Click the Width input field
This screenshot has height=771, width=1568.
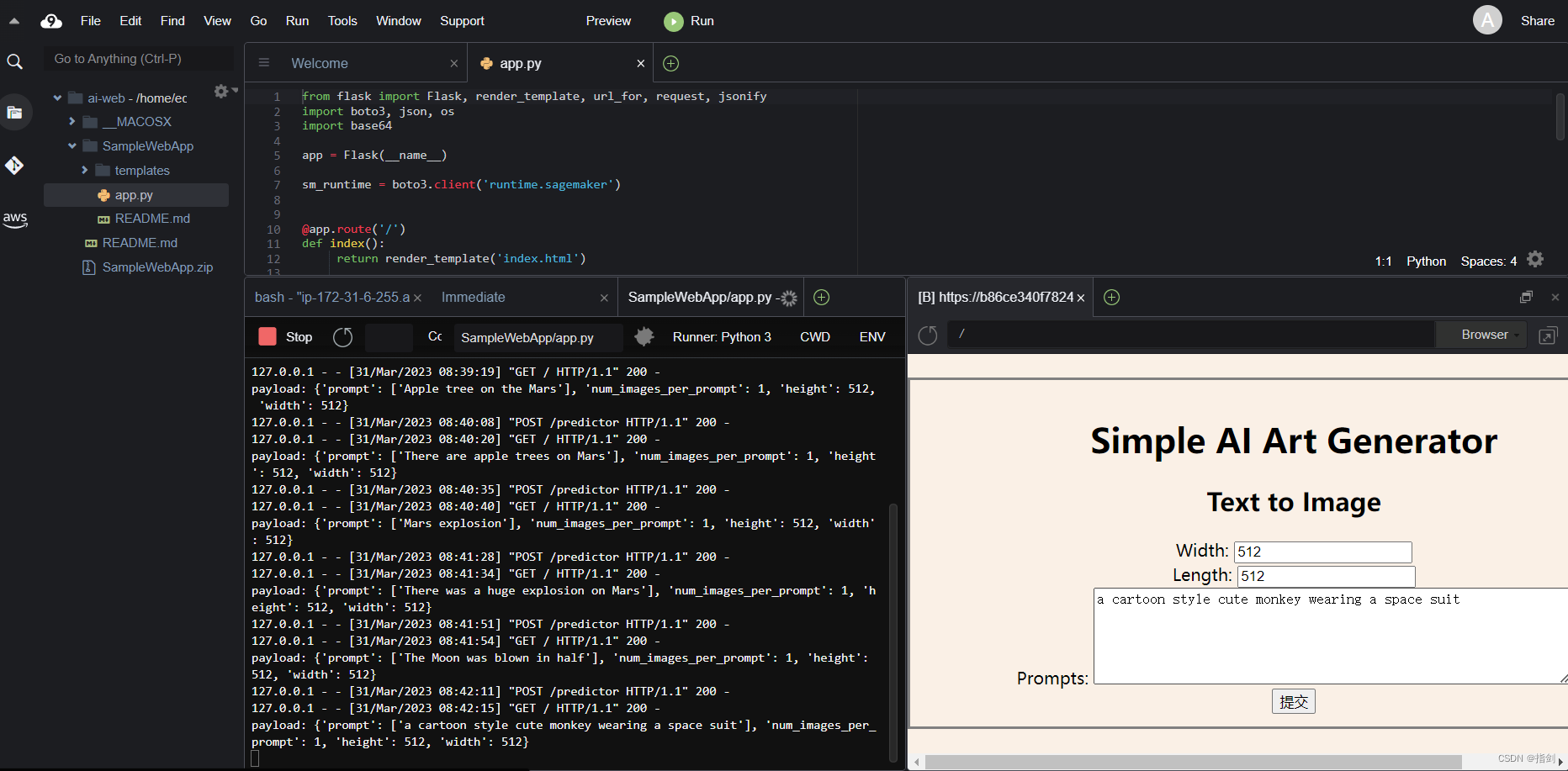pyautogui.click(x=1322, y=552)
